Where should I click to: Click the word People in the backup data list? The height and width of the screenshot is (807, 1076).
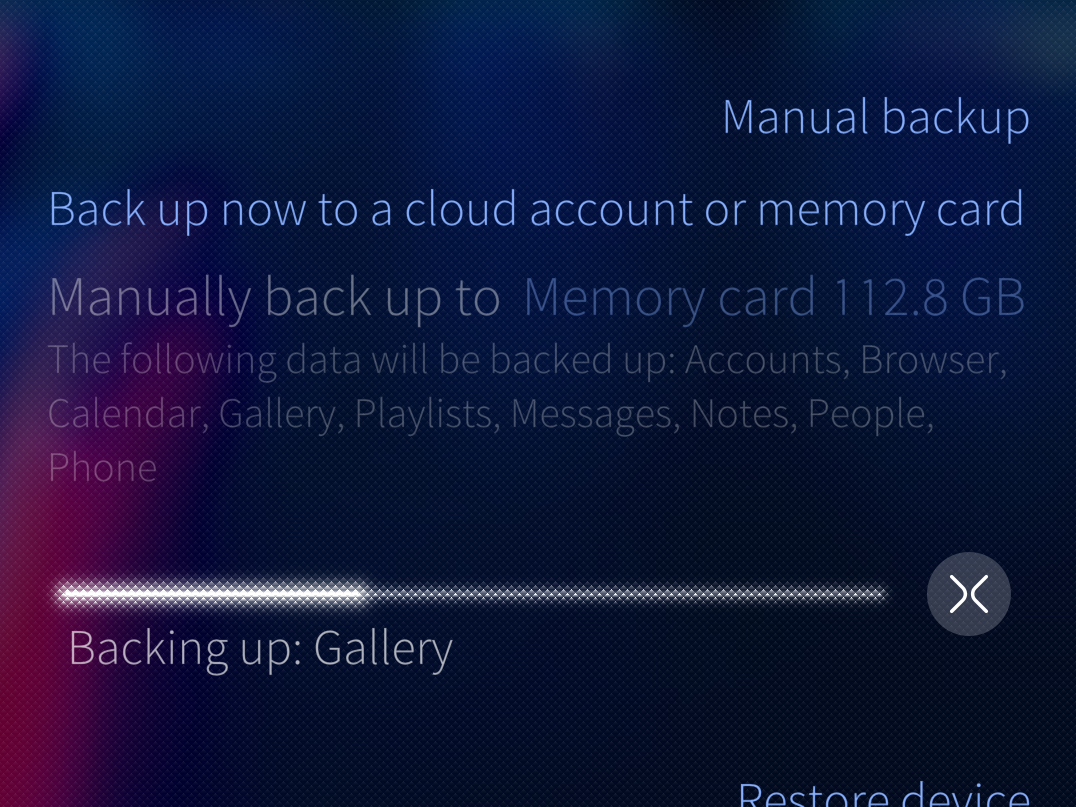tap(871, 415)
